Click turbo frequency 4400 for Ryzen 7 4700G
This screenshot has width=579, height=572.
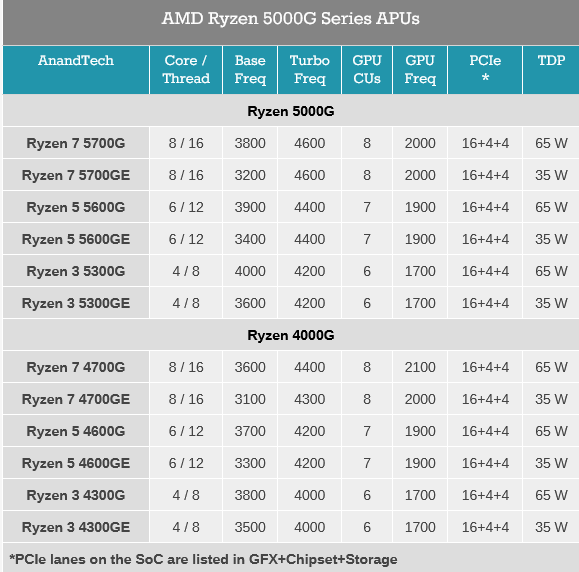coord(309,367)
